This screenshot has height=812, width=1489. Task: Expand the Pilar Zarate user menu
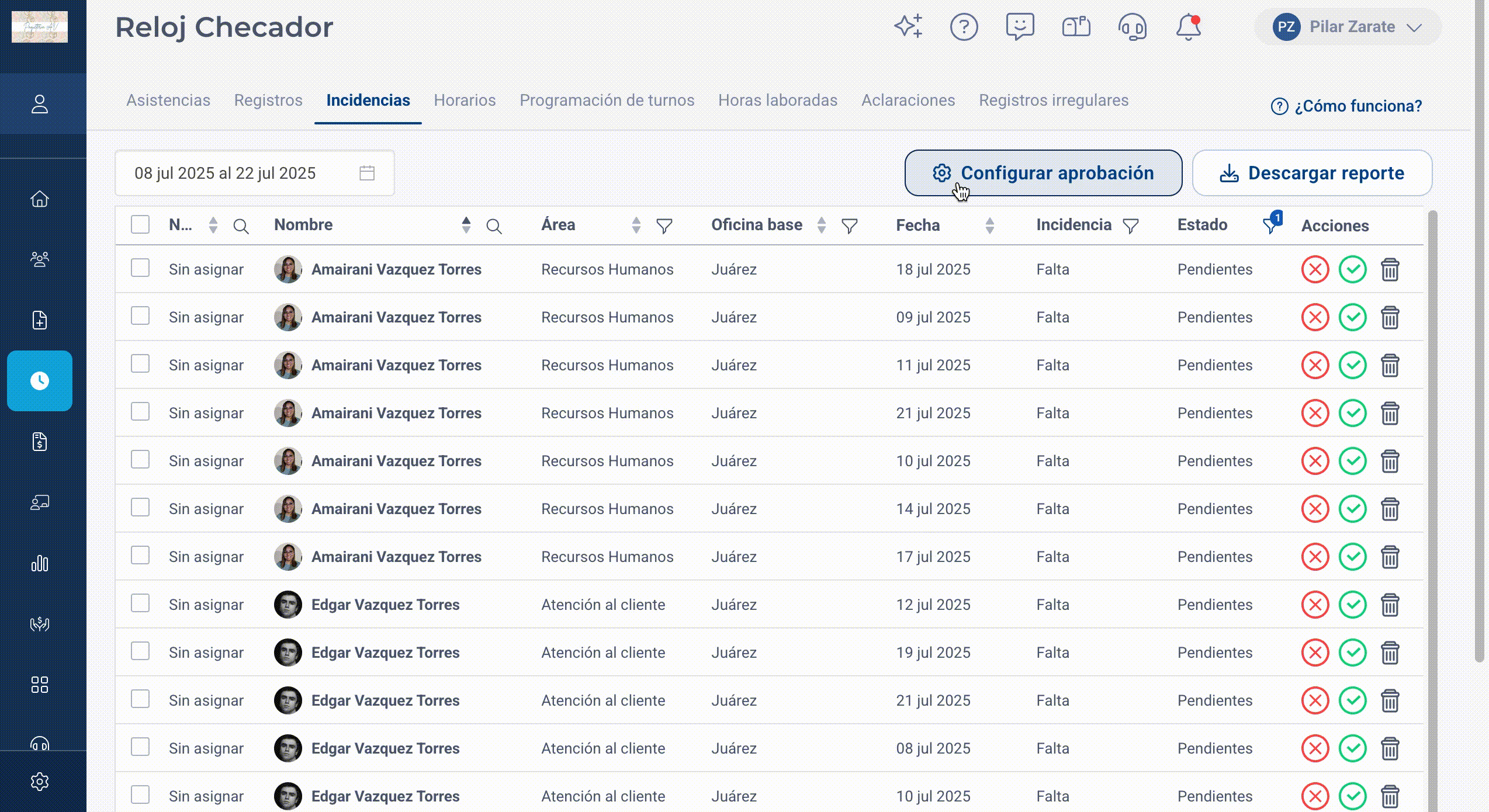(1348, 27)
